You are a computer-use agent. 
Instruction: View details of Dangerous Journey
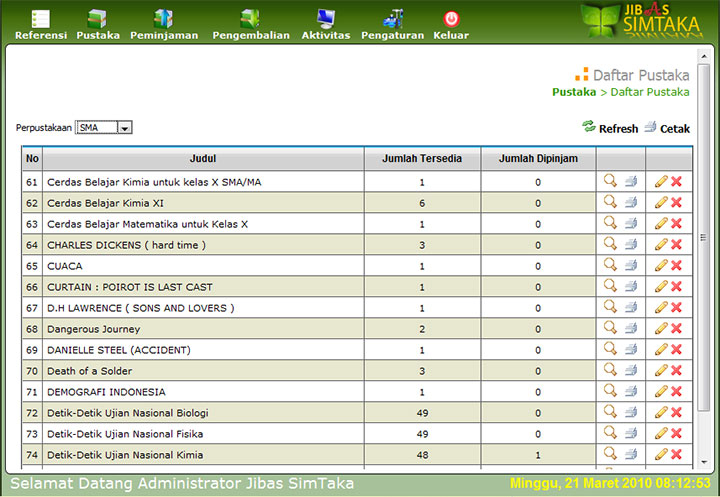[610, 328]
